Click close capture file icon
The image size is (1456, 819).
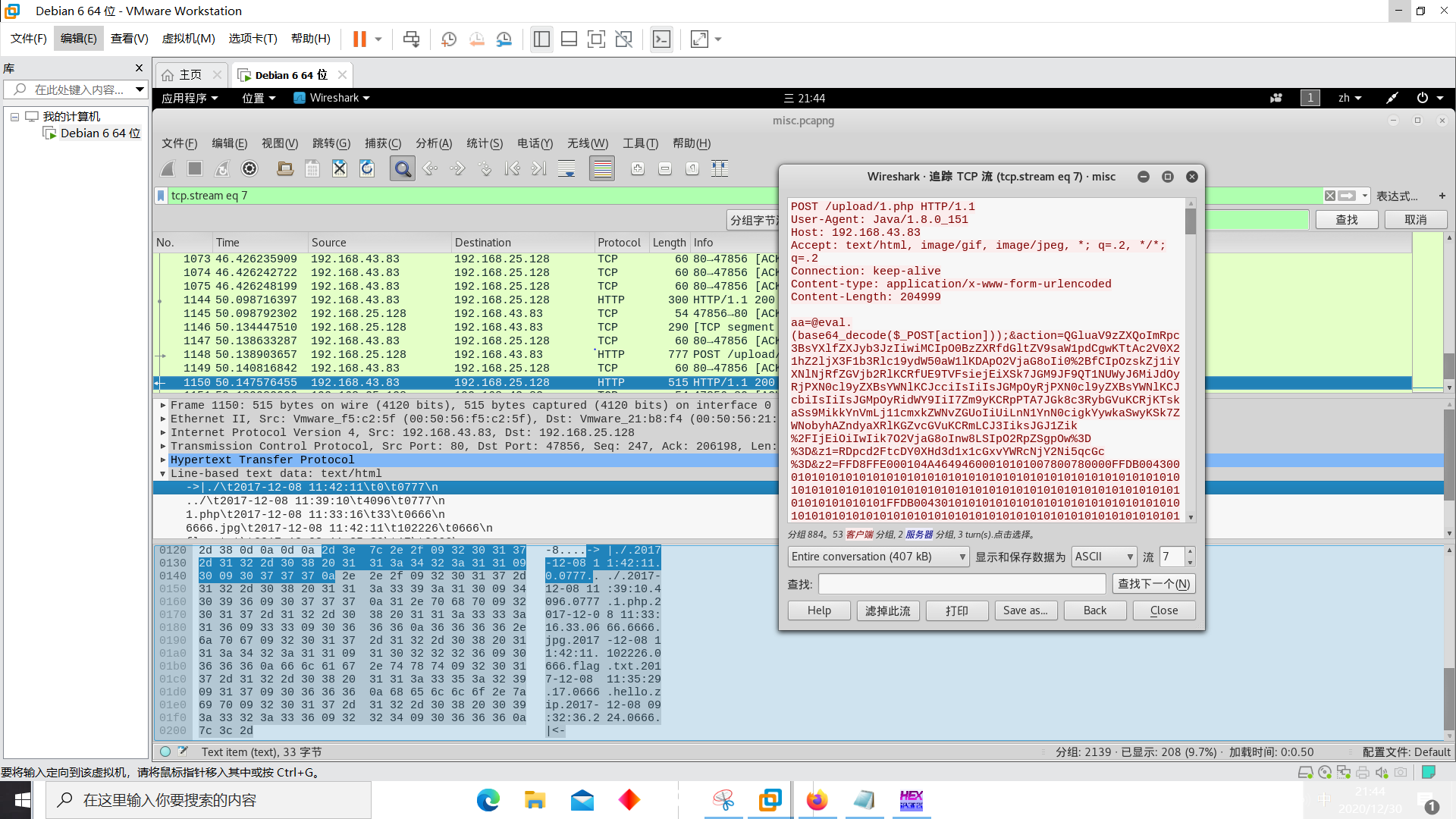pos(340,168)
